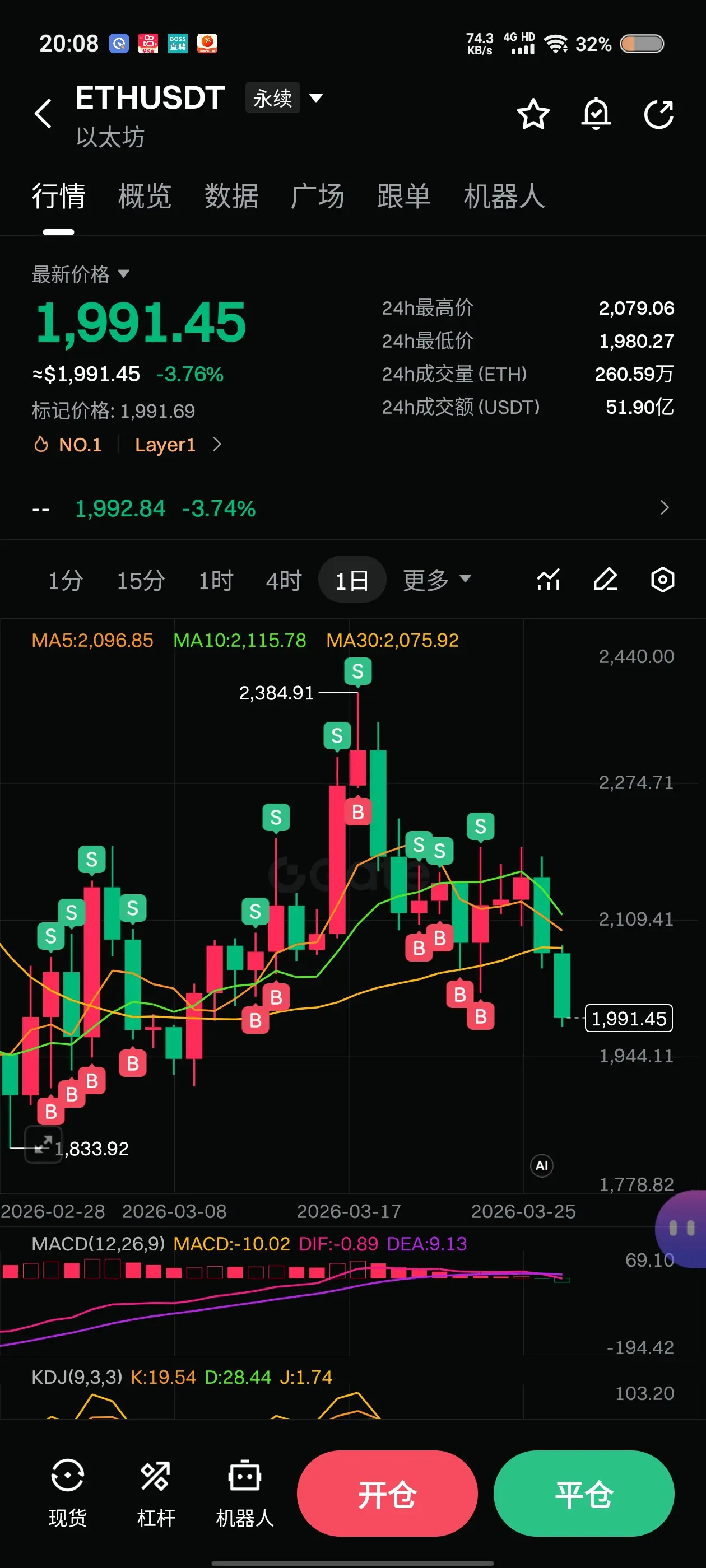Open the 永续 contract type dropdown

click(x=284, y=97)
